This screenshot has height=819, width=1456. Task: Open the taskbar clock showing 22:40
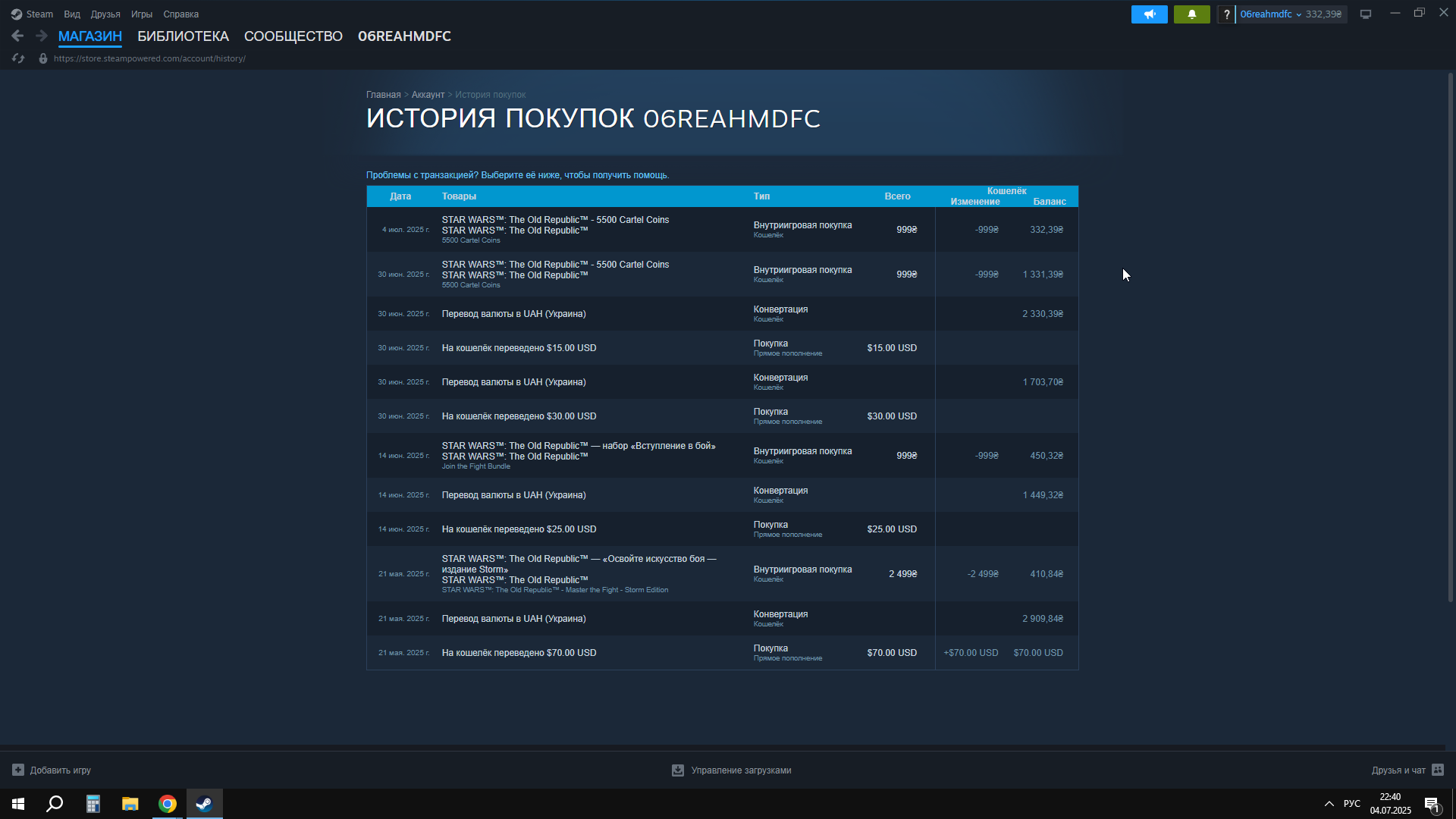pyautogui.click(x=1390, y=804)
